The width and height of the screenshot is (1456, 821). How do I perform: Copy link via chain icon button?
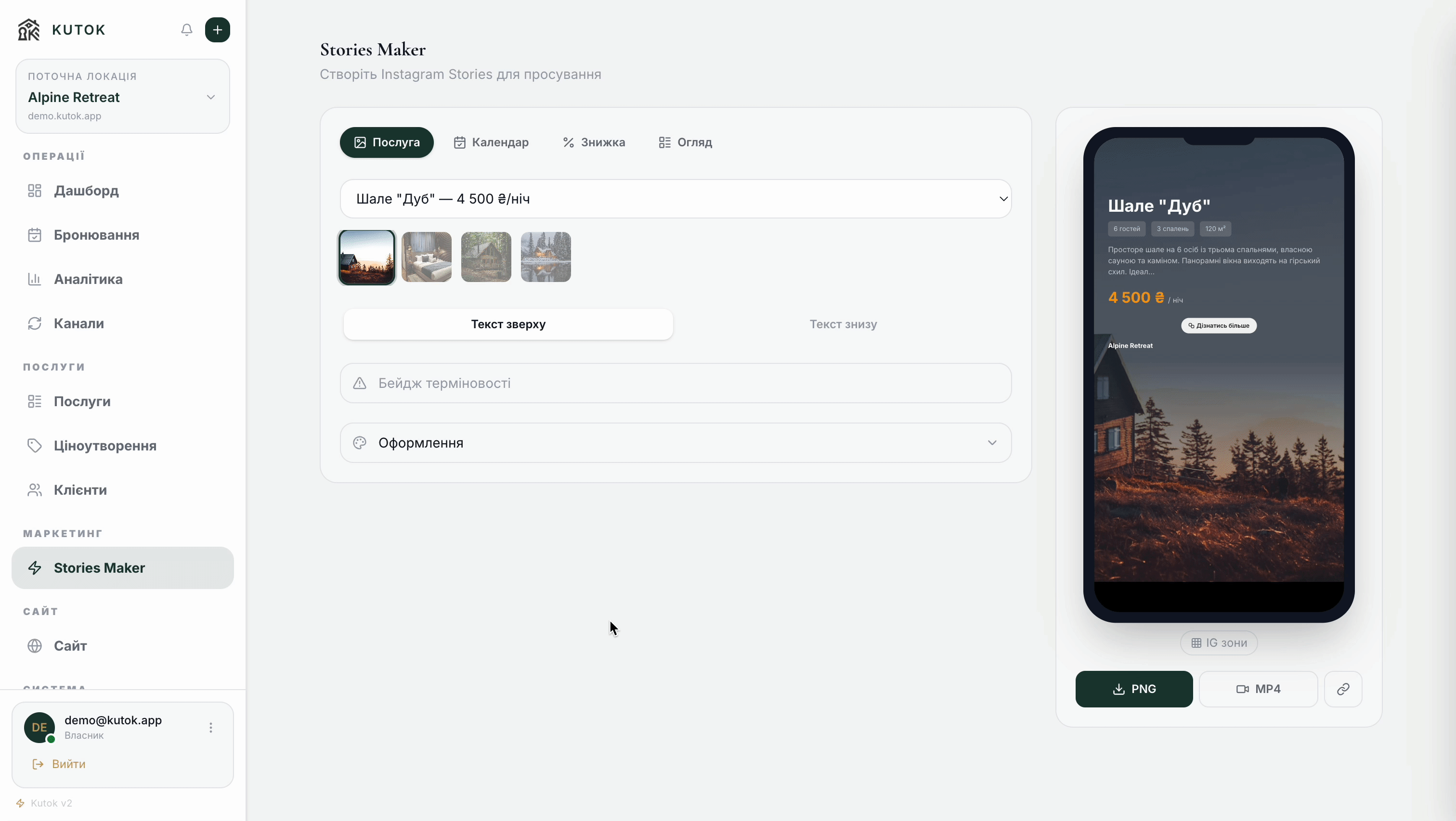[1343, 689]
